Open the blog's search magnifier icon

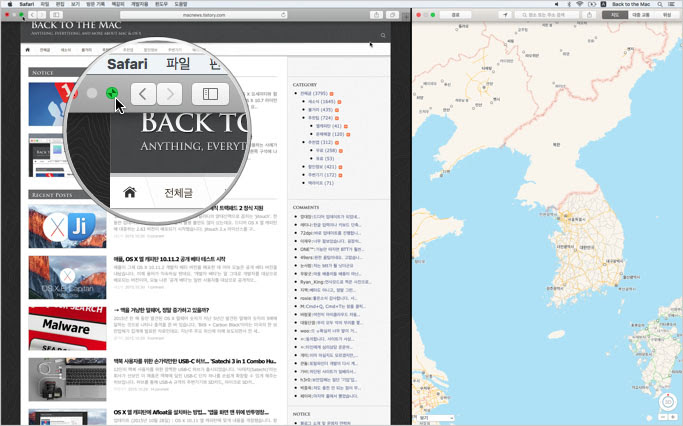click(383, 35)
